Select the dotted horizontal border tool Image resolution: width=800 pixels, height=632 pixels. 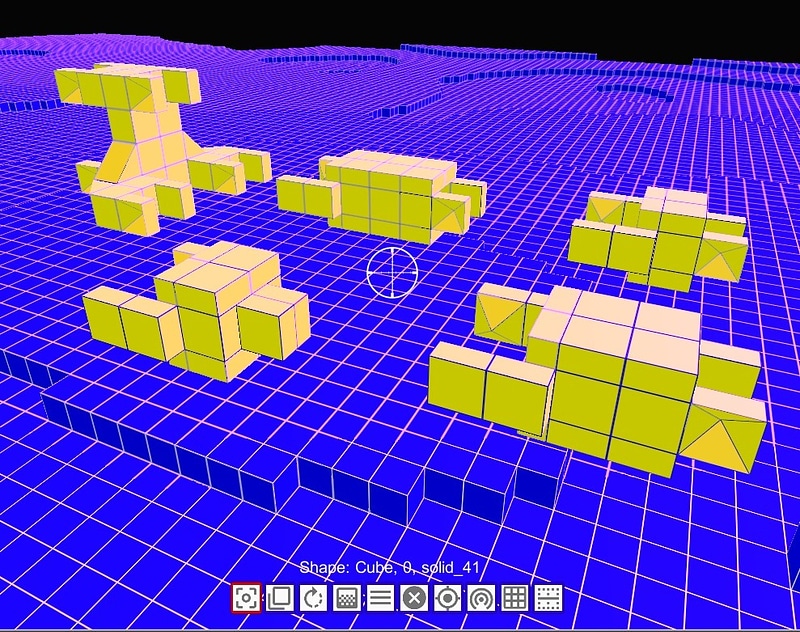tap(548, 597)
